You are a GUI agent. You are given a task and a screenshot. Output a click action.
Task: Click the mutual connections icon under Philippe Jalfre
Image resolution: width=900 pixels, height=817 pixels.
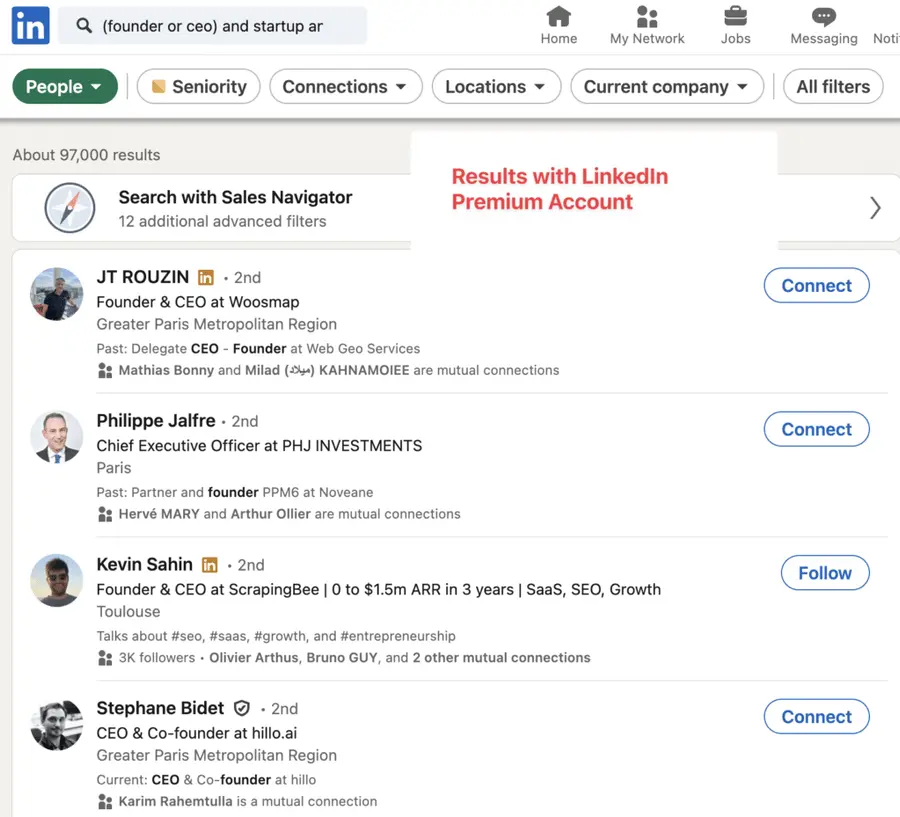(106, 514)
